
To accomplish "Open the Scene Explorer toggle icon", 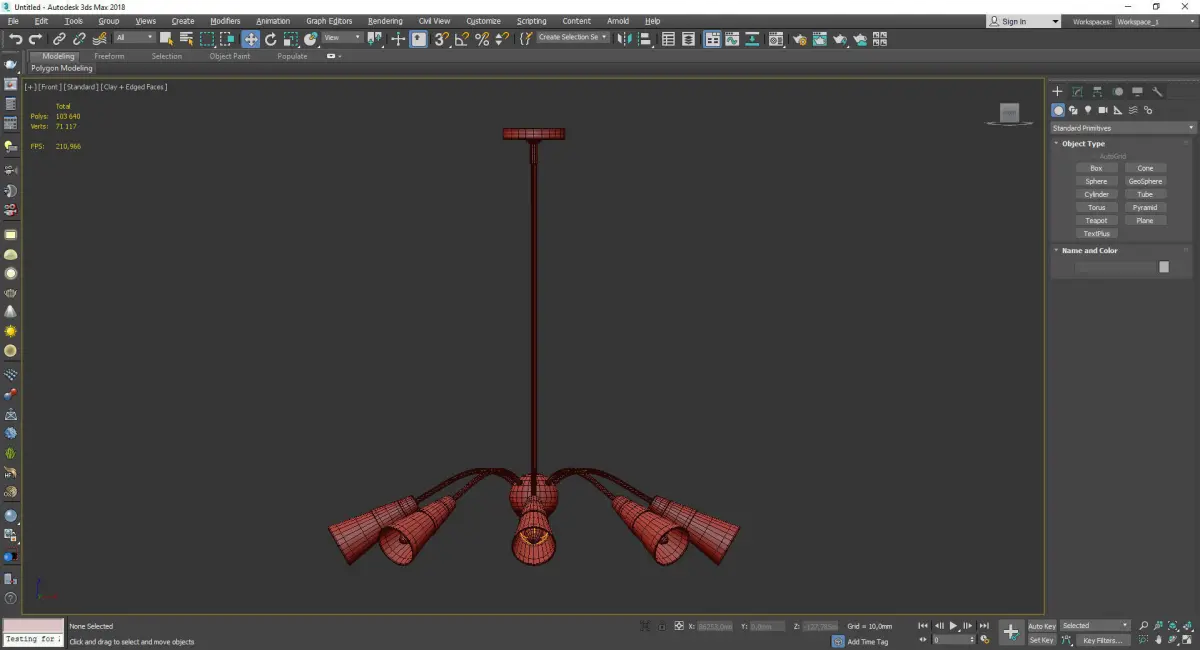I will pos(668,39).
